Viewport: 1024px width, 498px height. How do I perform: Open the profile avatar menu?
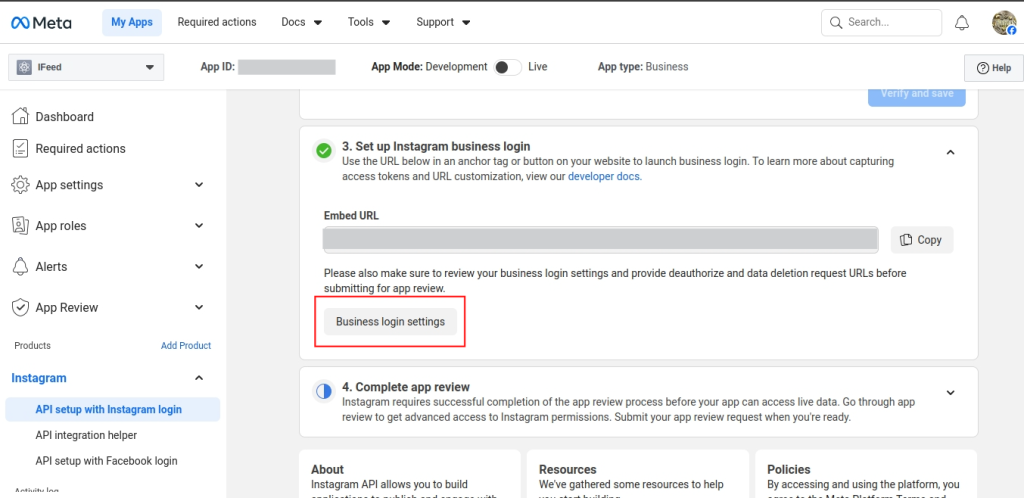(x=1004, y=23)
